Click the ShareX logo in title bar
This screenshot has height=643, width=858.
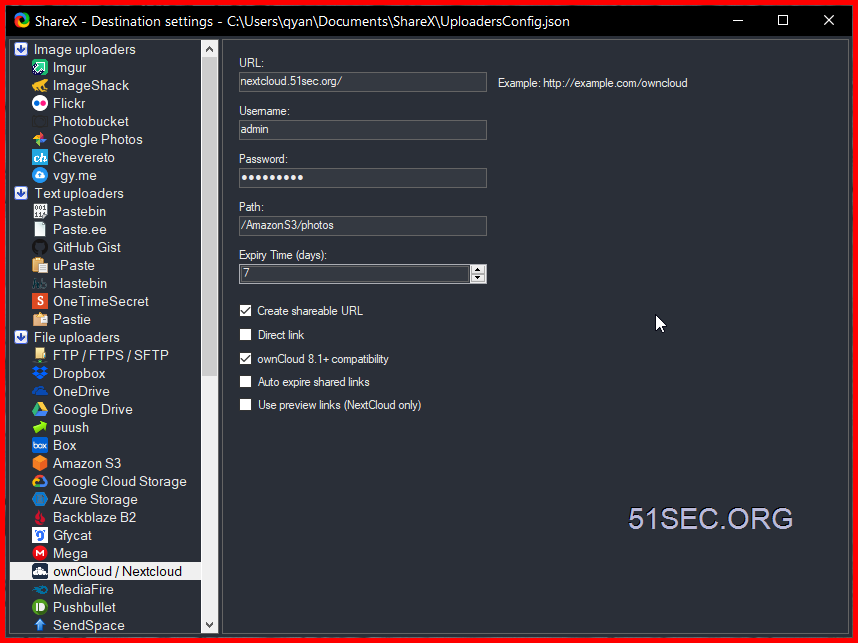coord(22,21)
